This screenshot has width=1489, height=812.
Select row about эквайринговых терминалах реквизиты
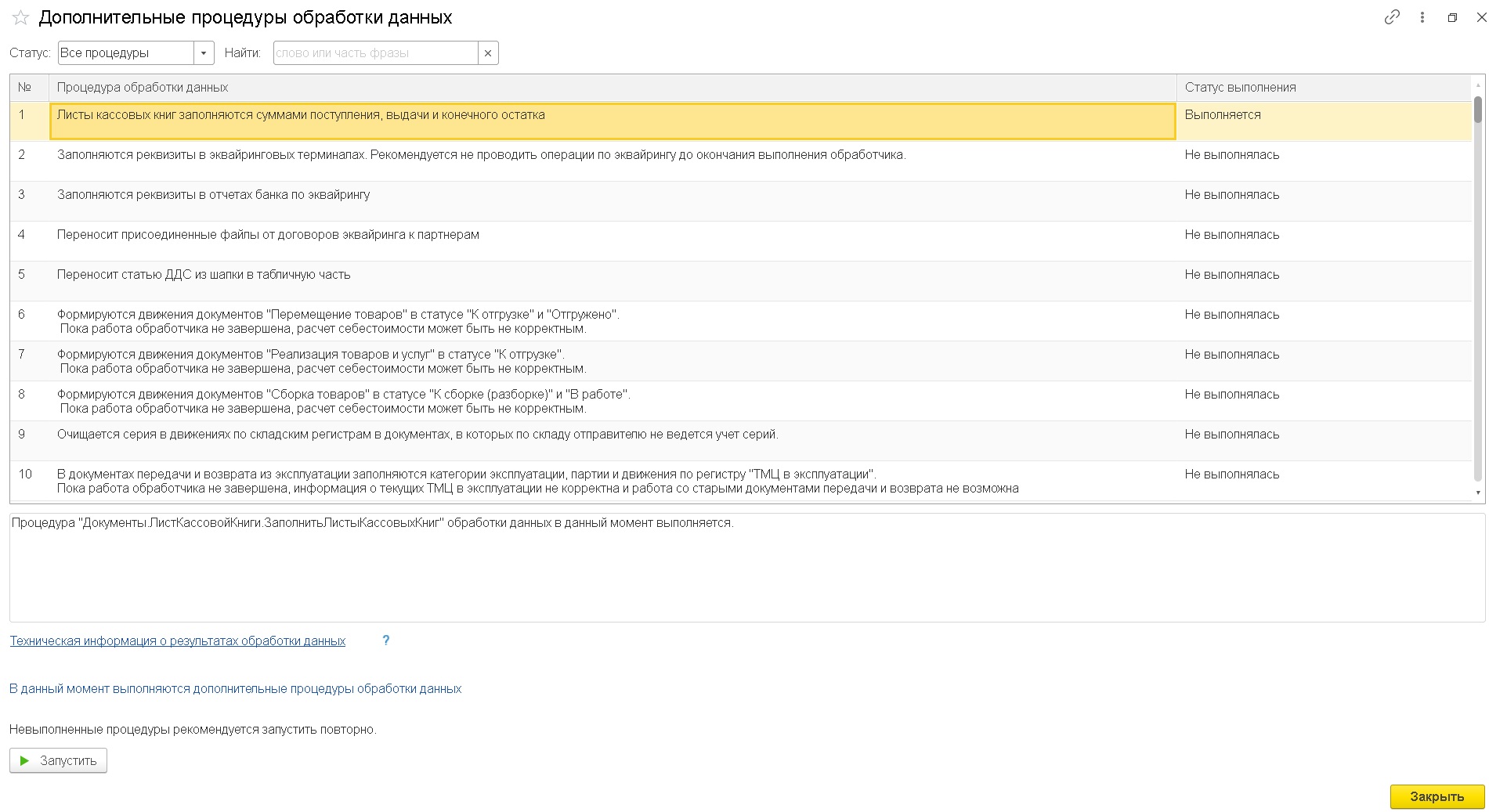tap(613, 161)
